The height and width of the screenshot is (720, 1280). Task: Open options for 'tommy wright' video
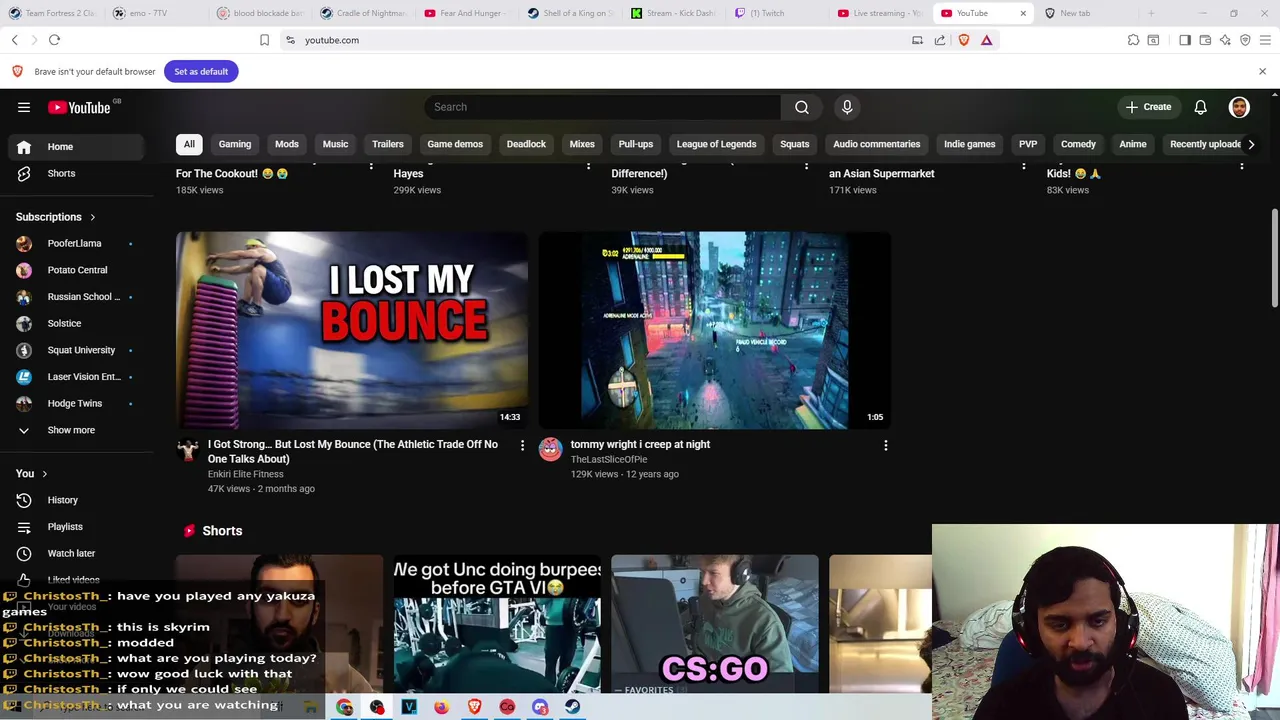[885, 445]
